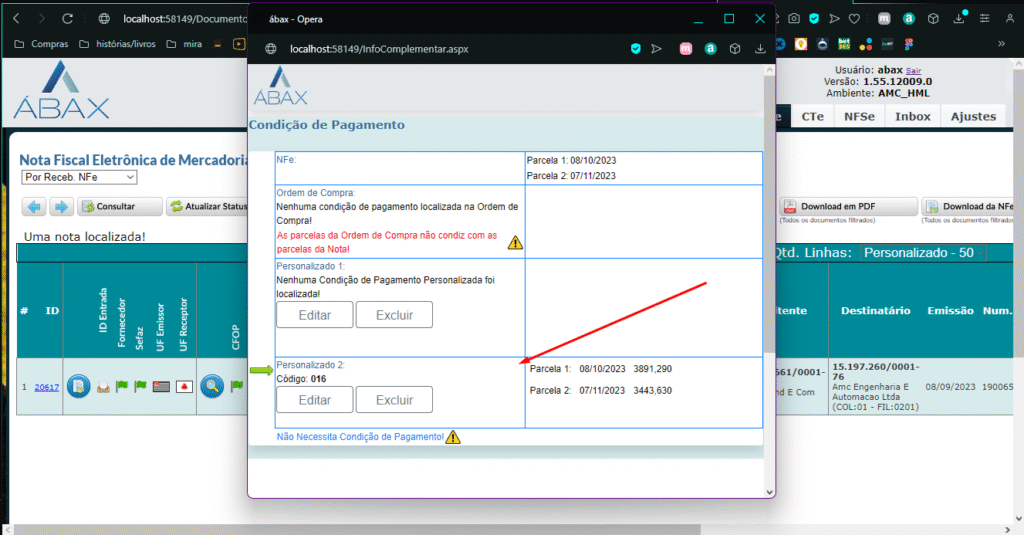Screen dimensions: 1024x535
Task: Click the snapshot camera icon in Opera toolbar
Action: 792,19
